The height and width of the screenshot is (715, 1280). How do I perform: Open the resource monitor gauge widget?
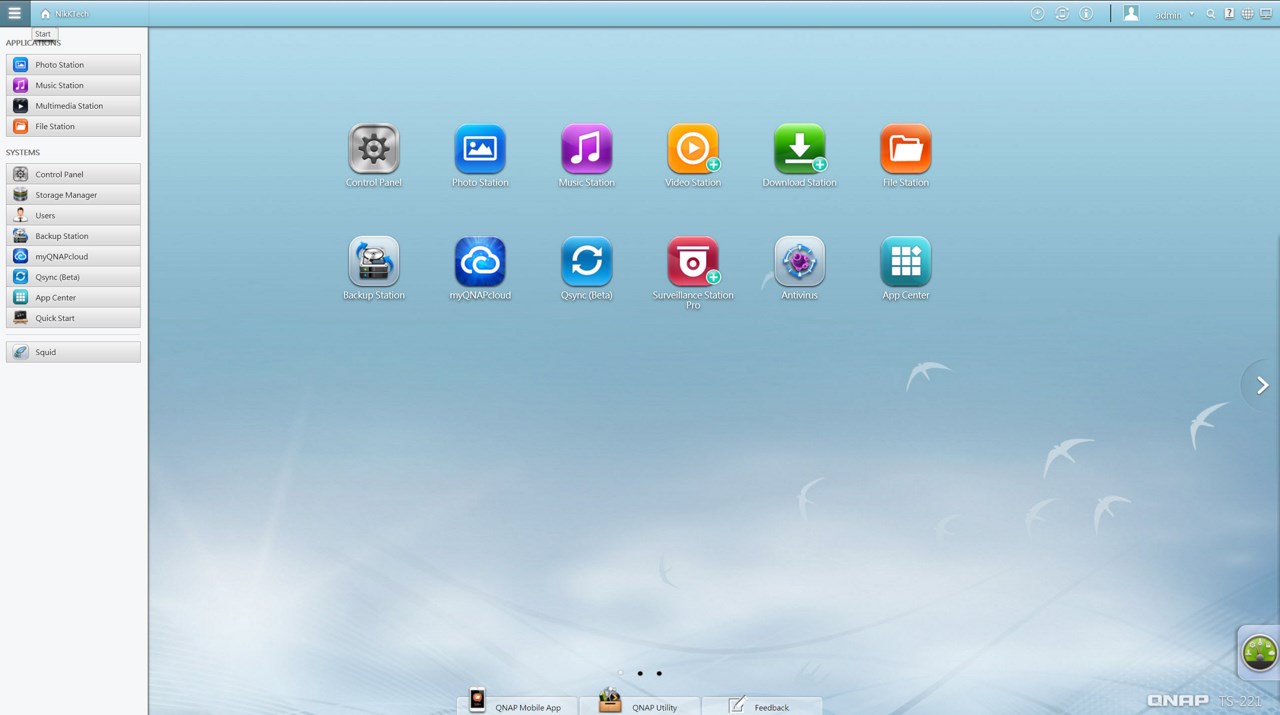tap(1259, 652)
